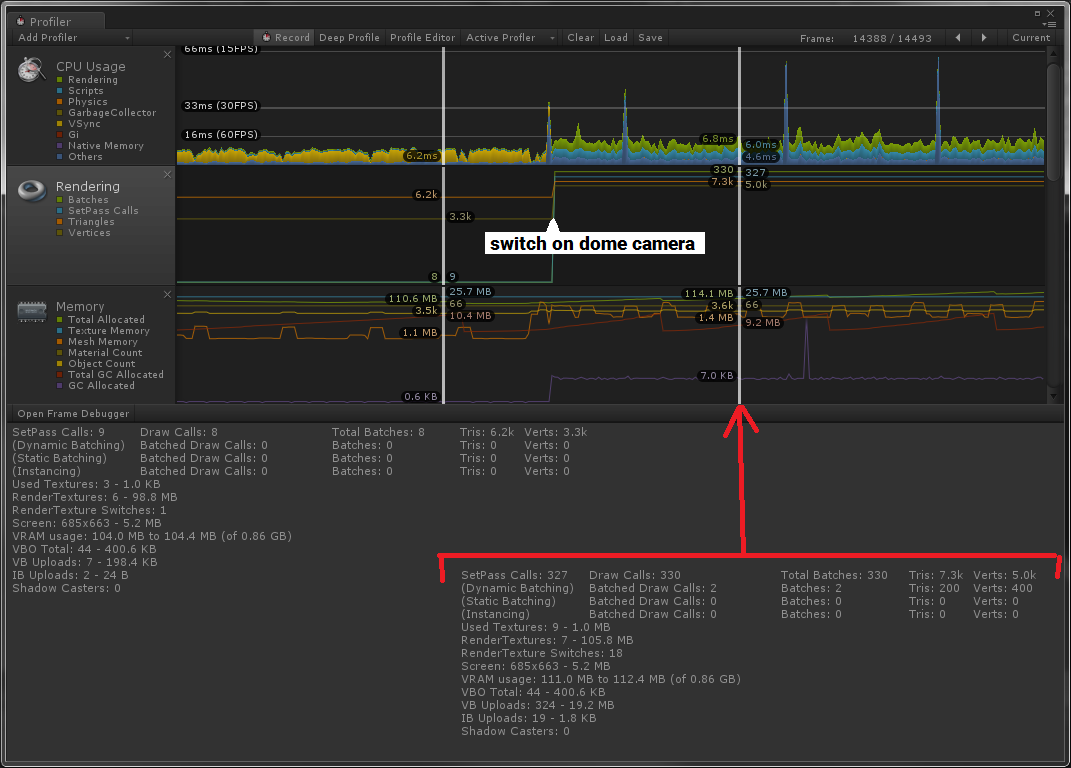1071x768 pixels.
Task: Toggle the Profile Editor option
Action: point(422,38)
